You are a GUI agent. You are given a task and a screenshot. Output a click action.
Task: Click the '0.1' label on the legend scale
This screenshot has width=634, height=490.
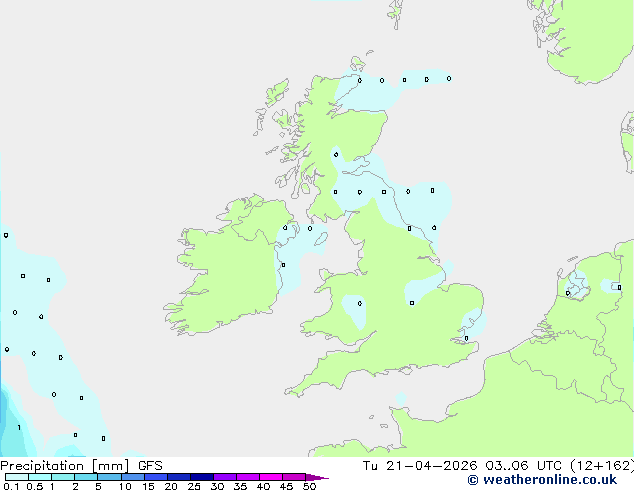click(x=11, y=486)
